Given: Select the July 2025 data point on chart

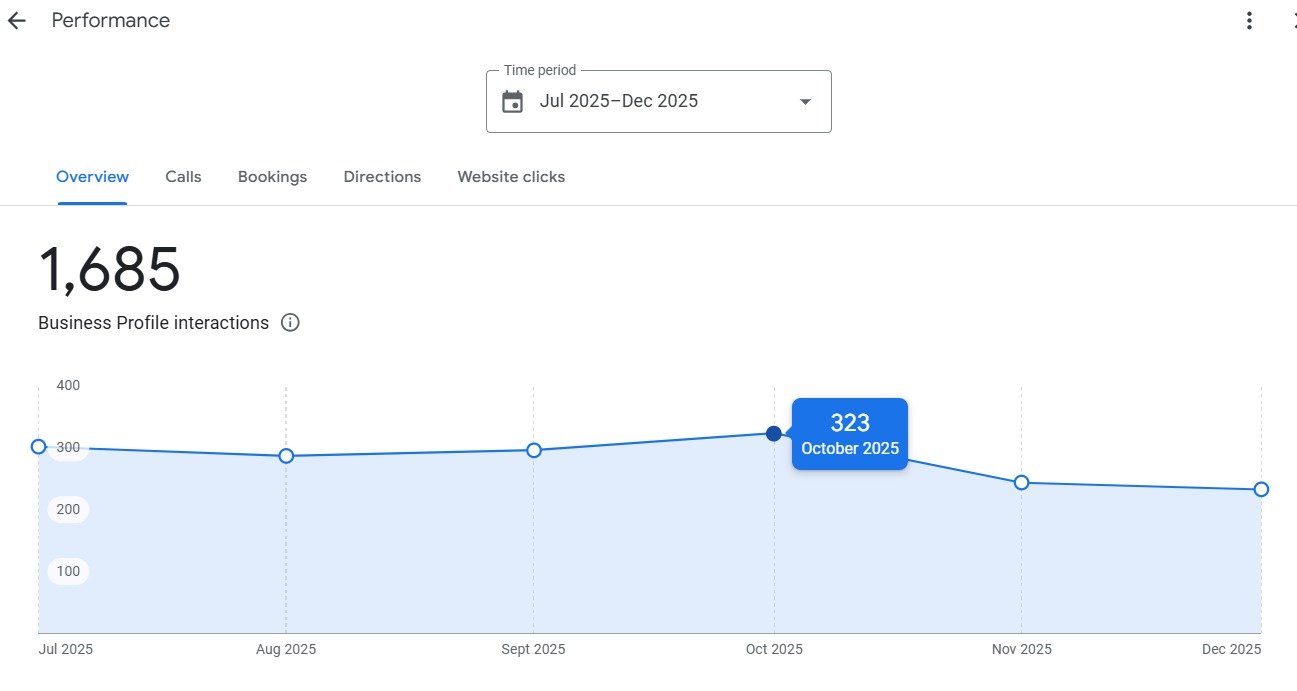Looking at the screenshot, I should [x=39, y=447].
